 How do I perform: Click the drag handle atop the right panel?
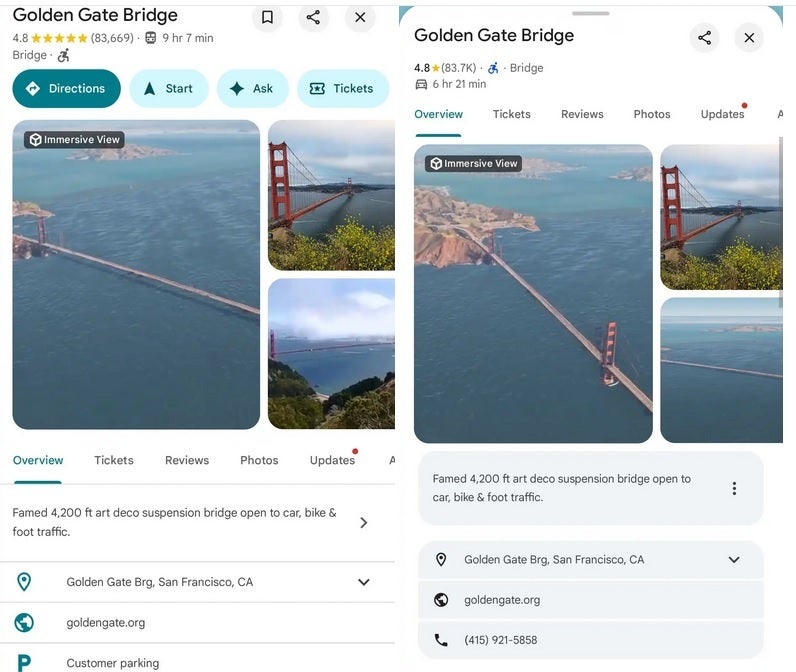click(591, 13)
